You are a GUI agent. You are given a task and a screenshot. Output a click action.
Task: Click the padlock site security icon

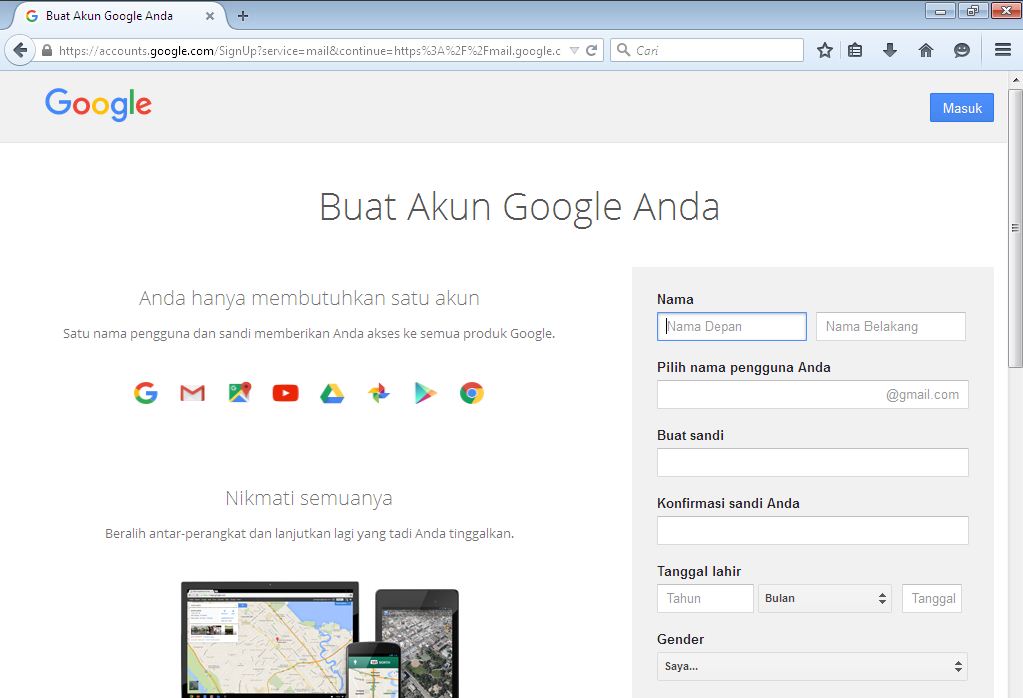[x=47, y=50]
